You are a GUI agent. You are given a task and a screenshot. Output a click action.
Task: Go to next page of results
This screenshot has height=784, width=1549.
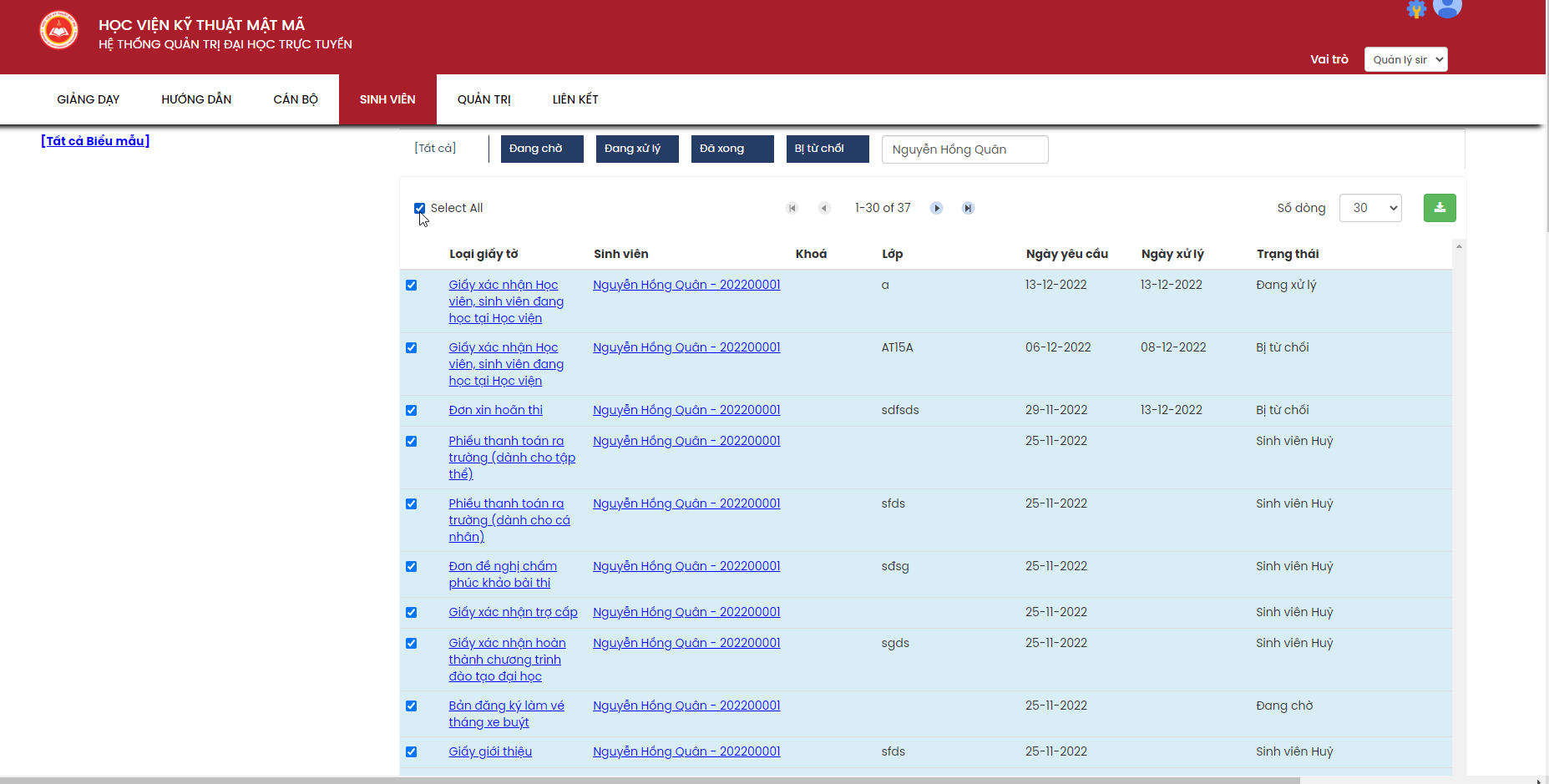937,208
